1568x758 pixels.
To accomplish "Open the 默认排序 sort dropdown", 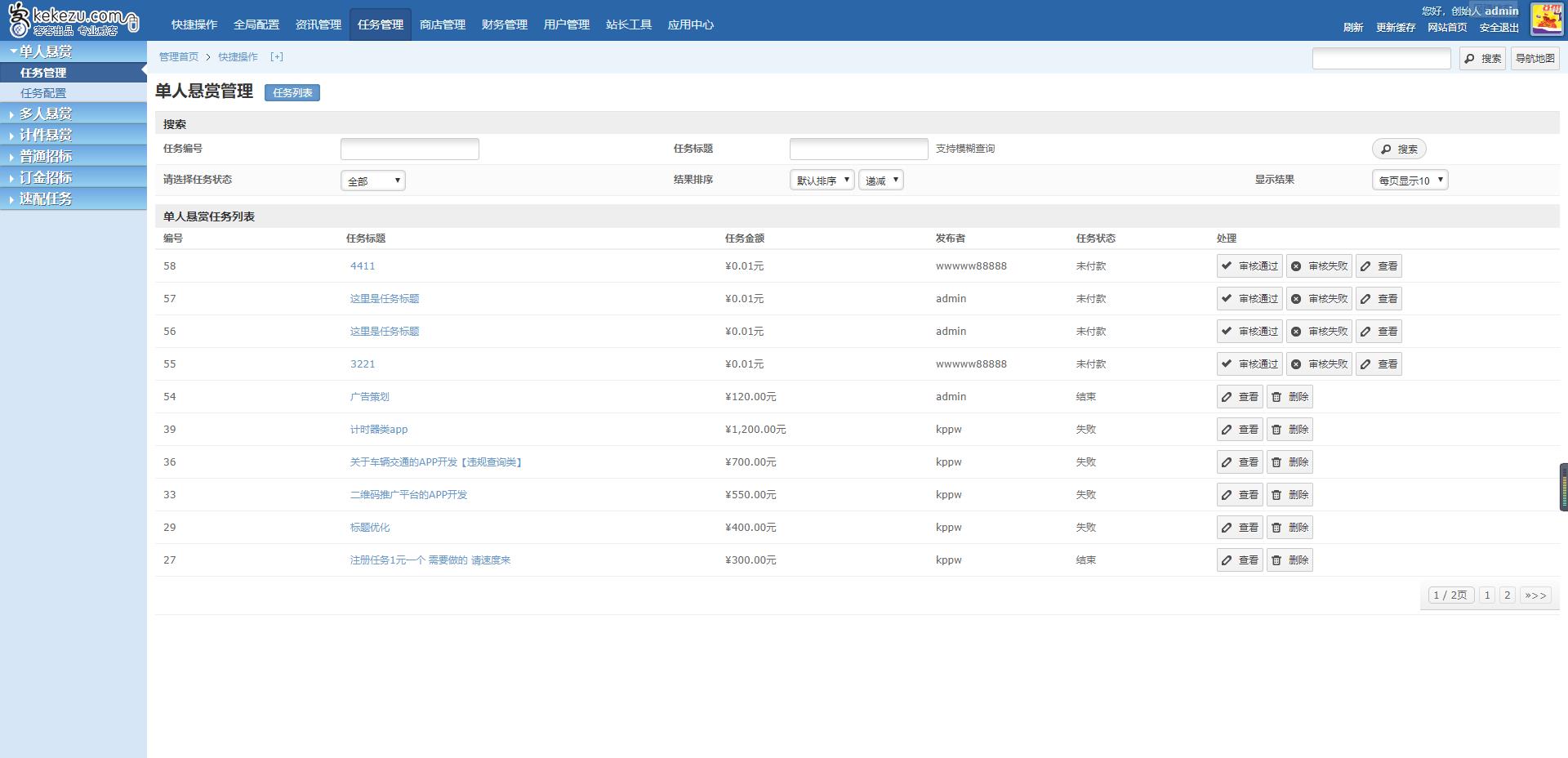I will point(822,181).
